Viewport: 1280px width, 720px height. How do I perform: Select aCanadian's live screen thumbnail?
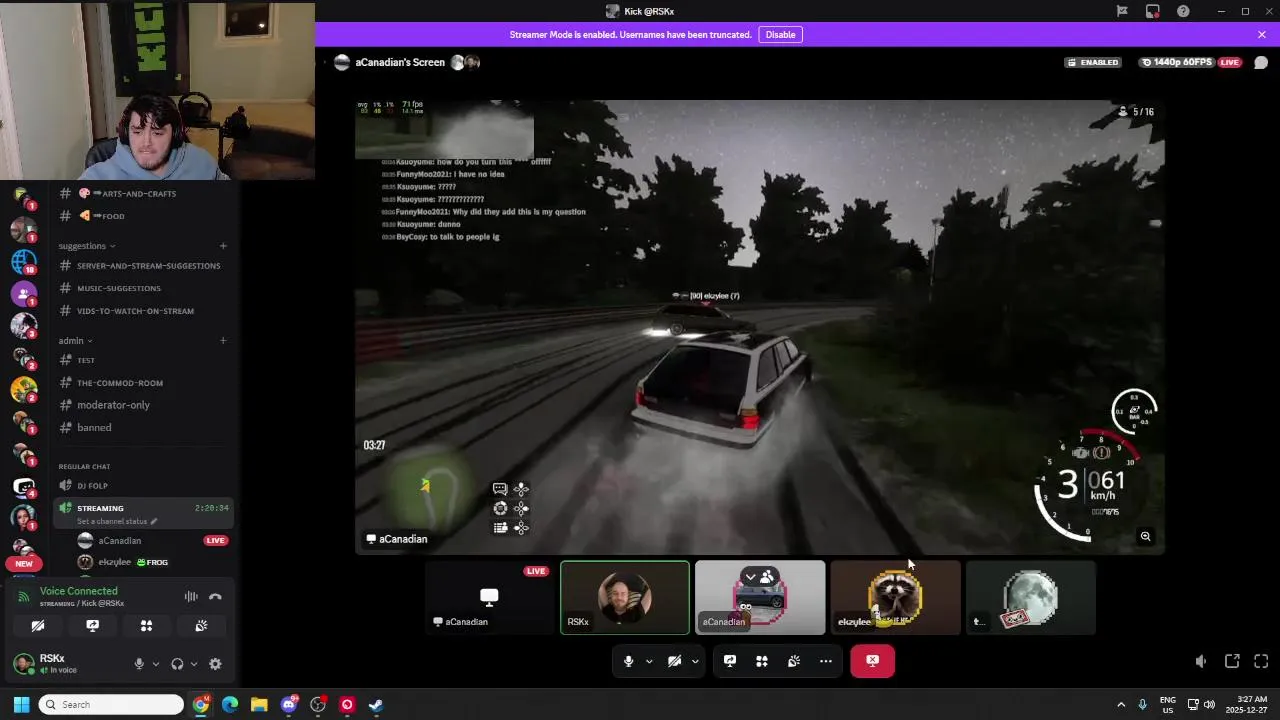(490, 598)
